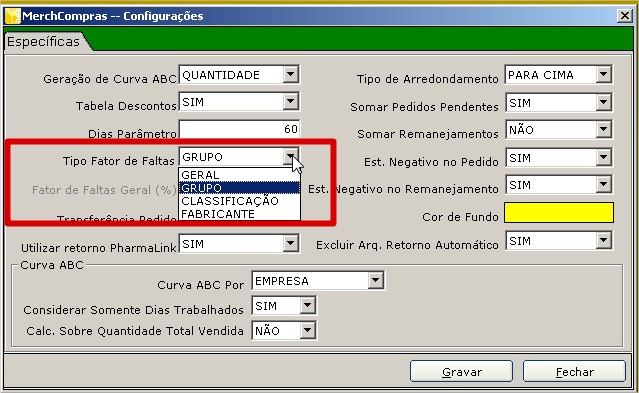
Task: Choose CLASSIFICAÇÃO from the list
Action: [239, 201]
